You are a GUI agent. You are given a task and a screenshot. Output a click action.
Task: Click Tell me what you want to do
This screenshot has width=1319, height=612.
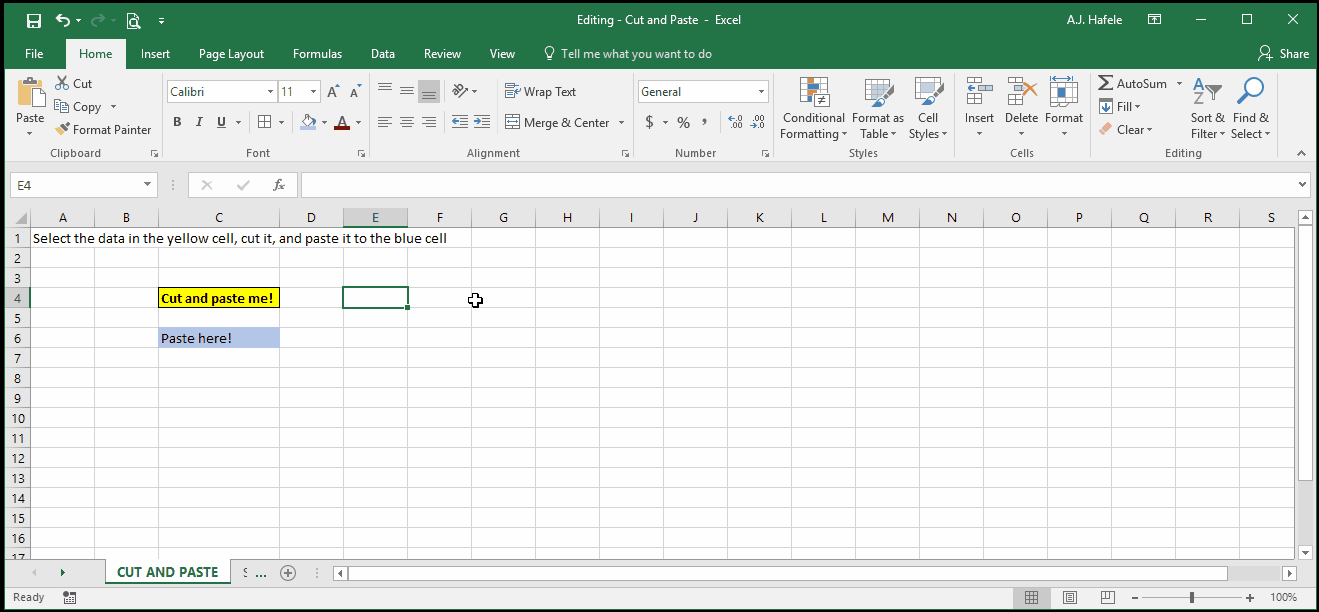[627, 54]
